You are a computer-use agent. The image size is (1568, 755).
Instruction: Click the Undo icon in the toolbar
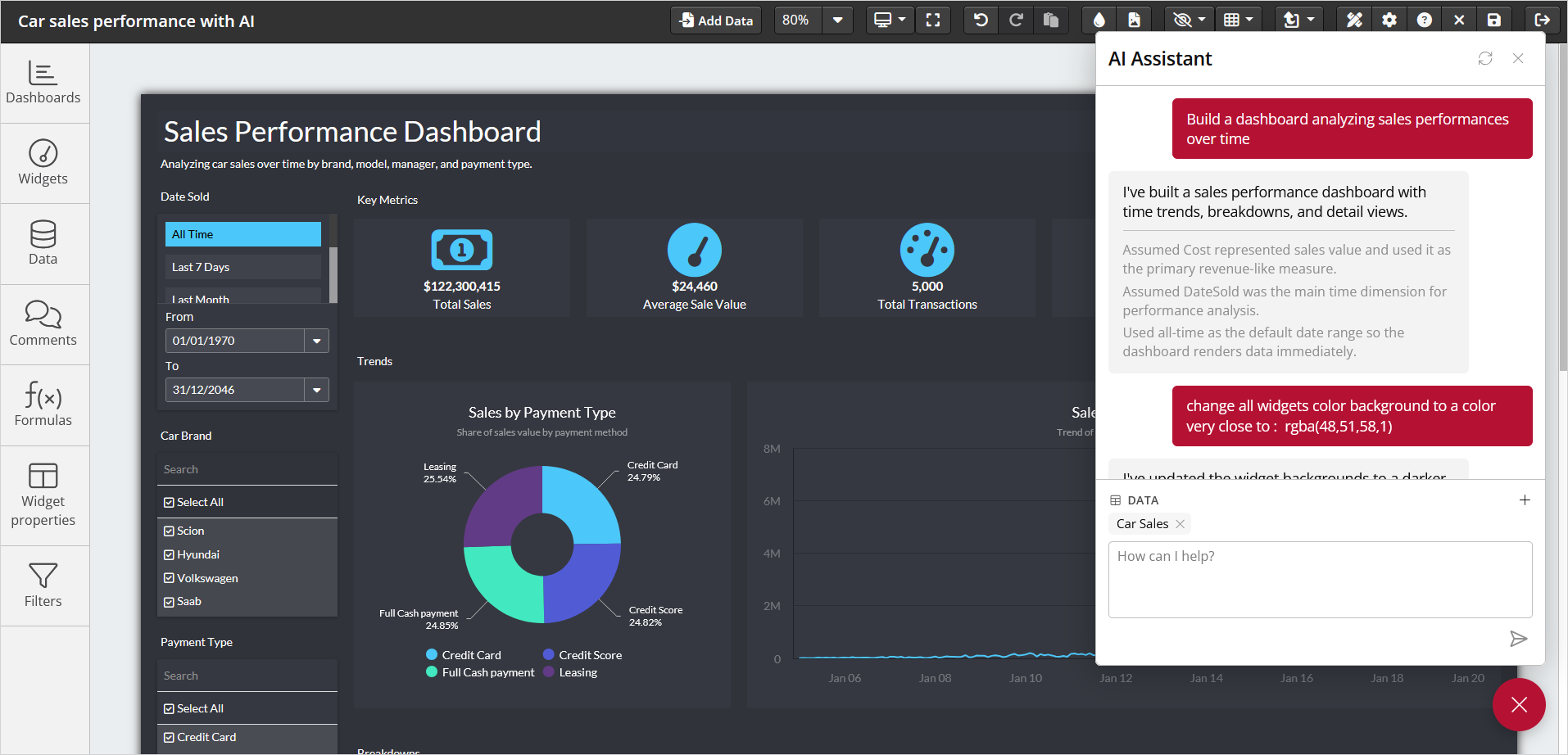coord(981,20)
